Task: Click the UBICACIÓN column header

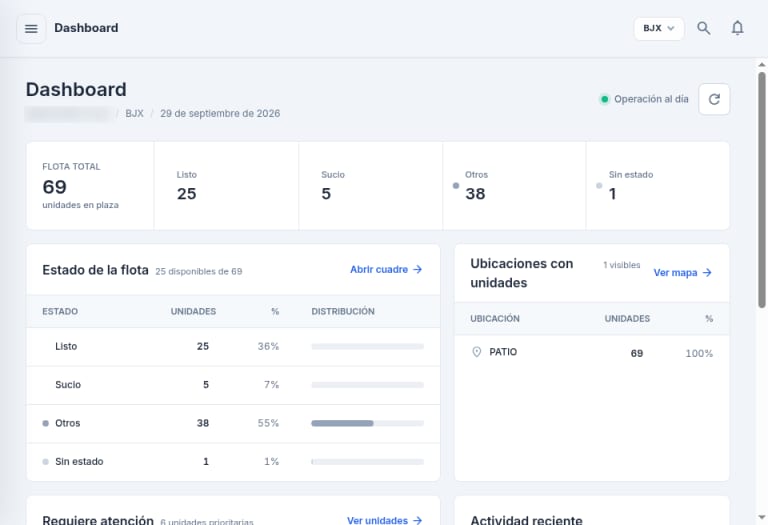Action: [495, 319]
